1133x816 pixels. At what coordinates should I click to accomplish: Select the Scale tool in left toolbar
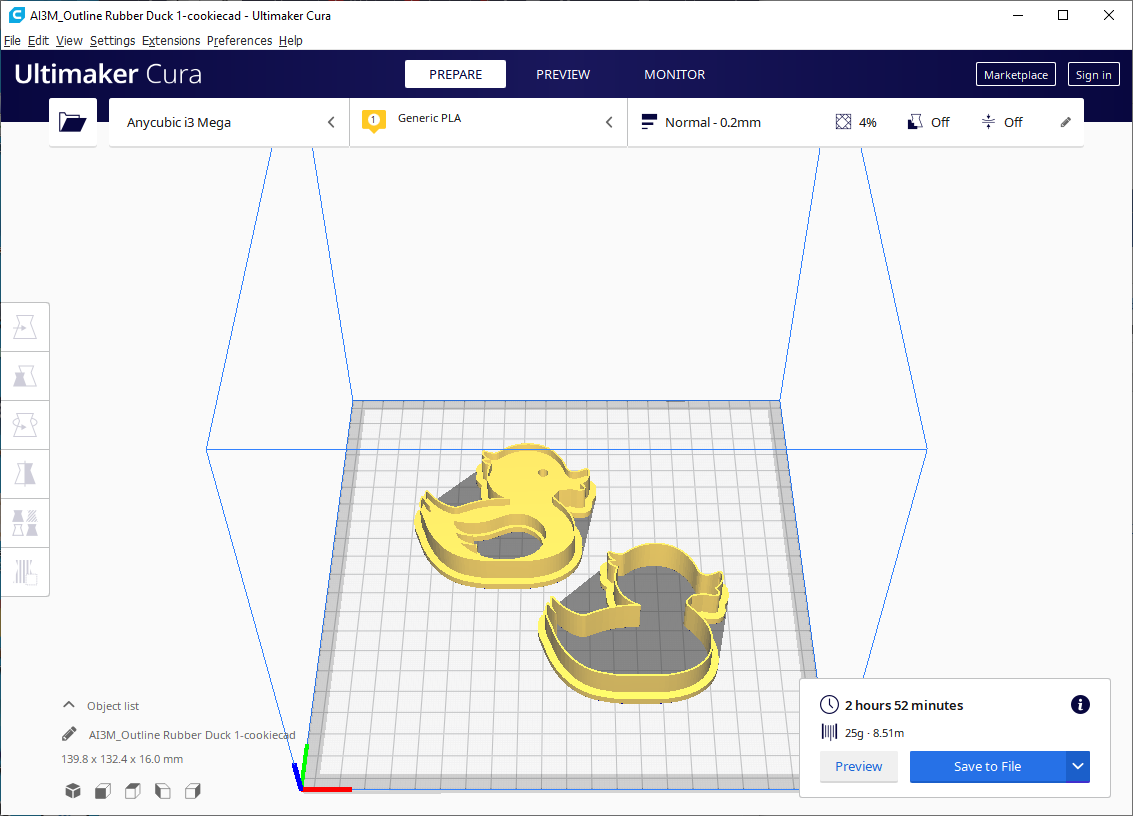[x=25, y=376]
